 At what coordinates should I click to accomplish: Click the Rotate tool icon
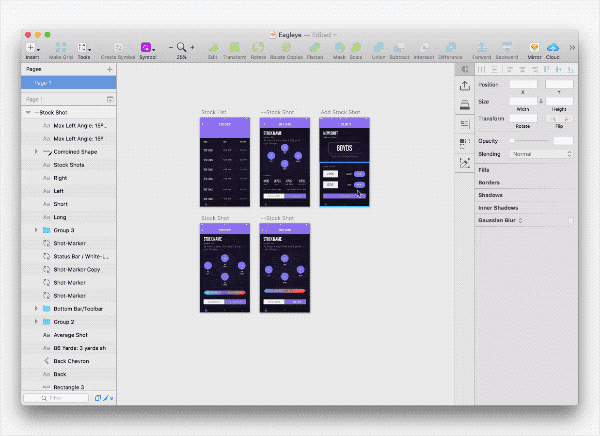tap(257, 47)
